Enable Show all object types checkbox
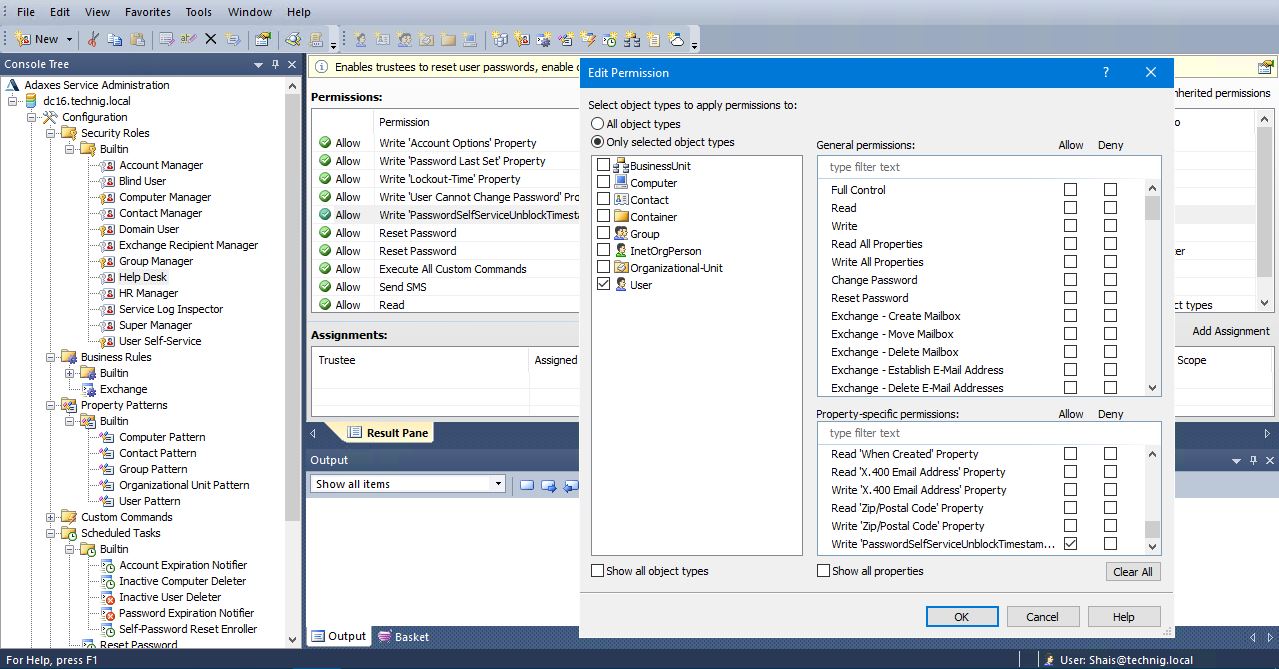Viewport: 1279px width, 669px height. [x=597, y=571]
